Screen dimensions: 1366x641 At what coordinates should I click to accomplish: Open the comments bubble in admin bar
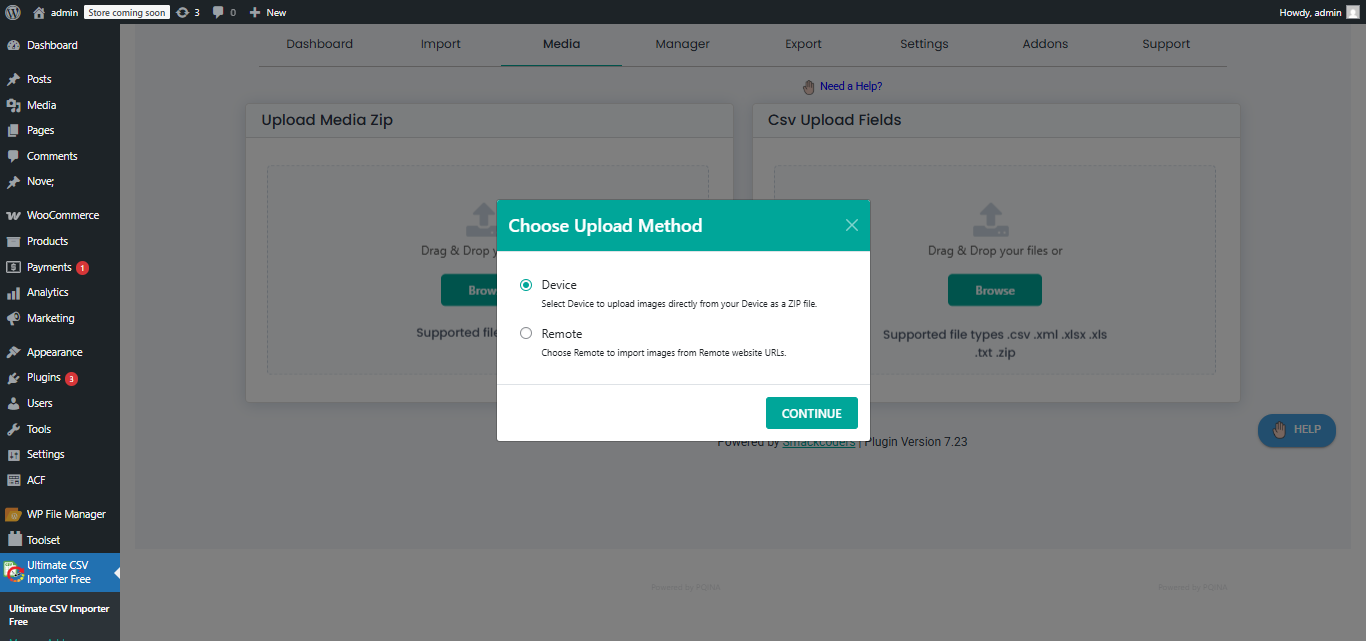click(218, 13)
